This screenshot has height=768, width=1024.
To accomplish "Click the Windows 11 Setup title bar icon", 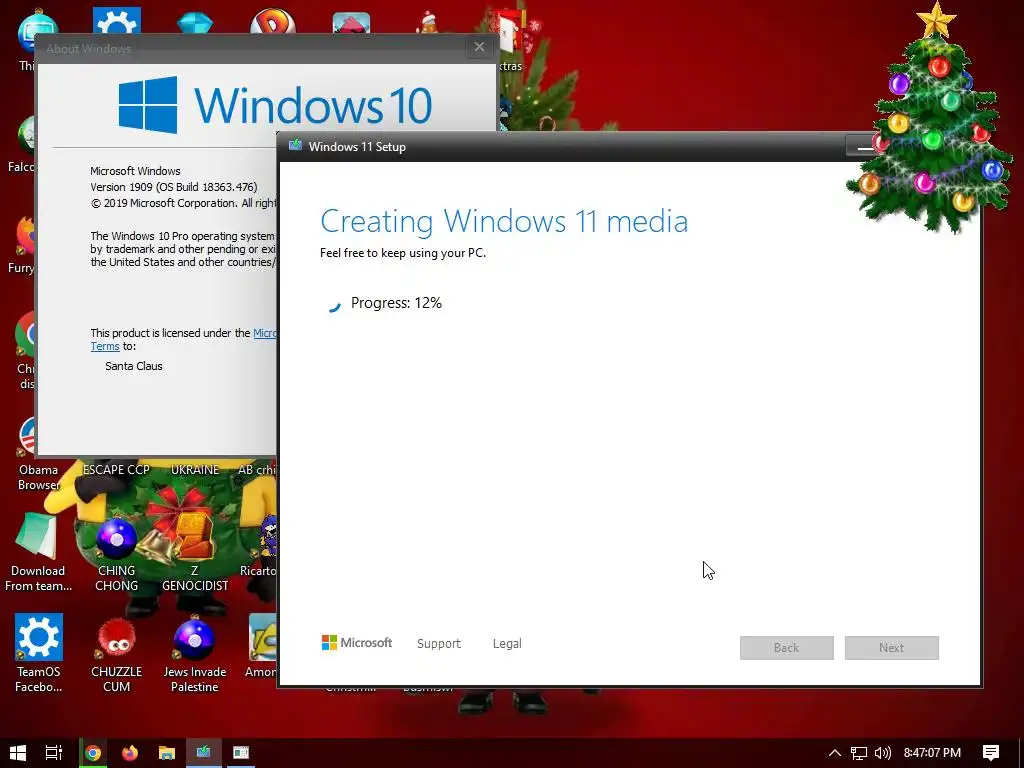I will click(295, 145).
